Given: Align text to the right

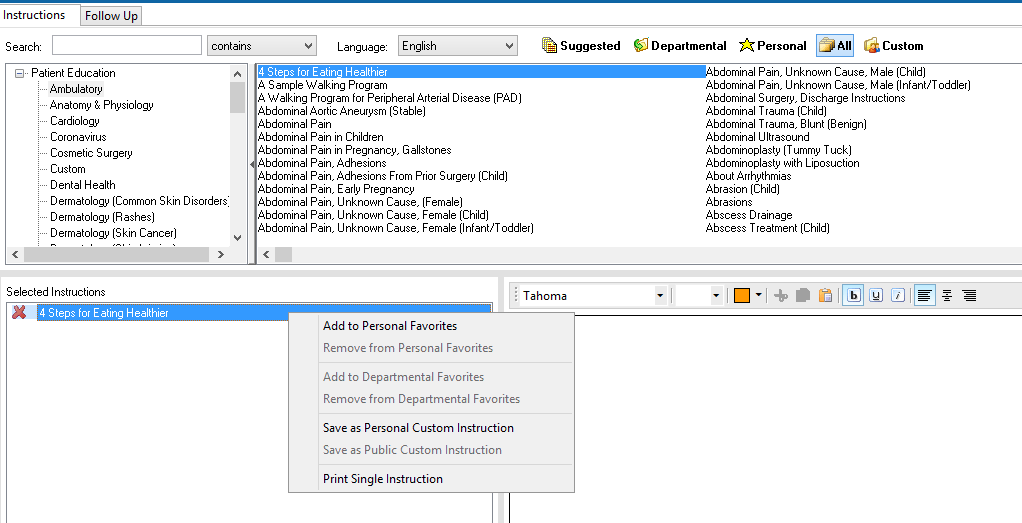Looking at the screenshot, I should [x=969, y=296].
